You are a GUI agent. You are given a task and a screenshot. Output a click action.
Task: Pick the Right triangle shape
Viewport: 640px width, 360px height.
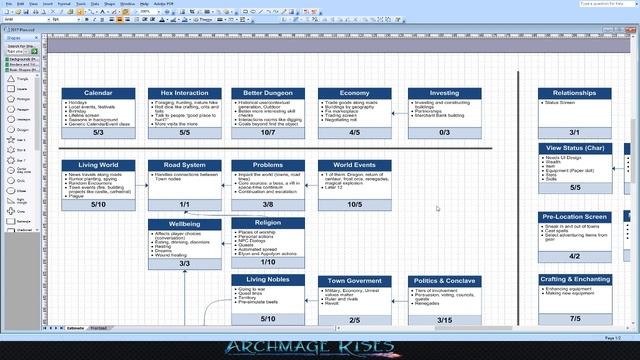11,201
